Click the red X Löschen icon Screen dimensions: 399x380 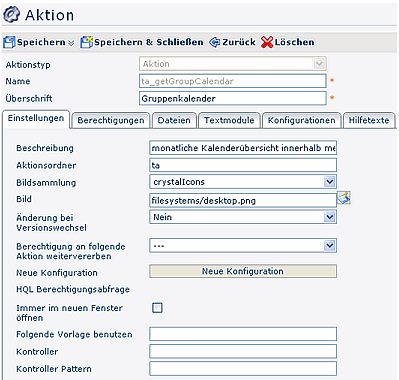coord(267,42)
